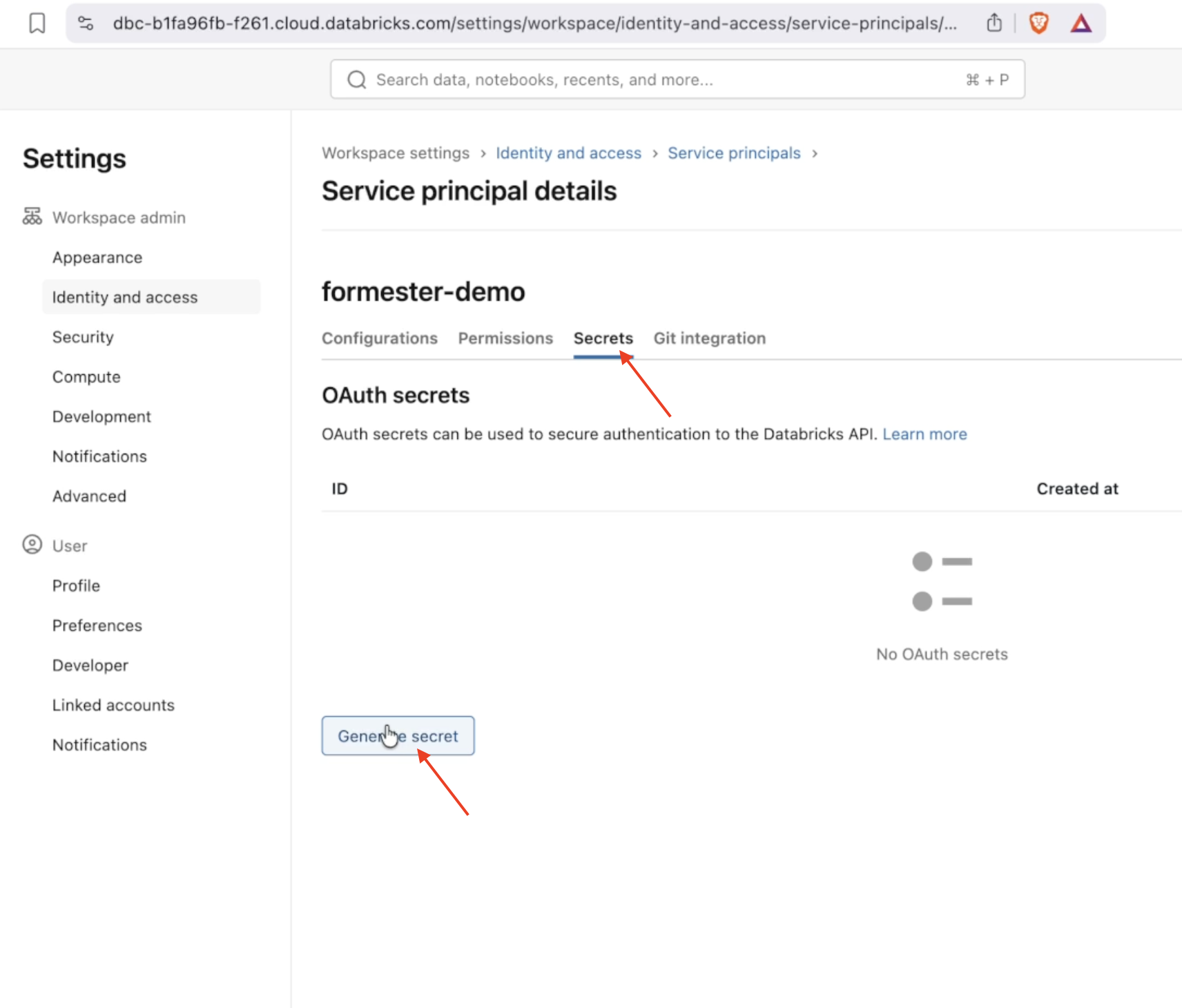Go back to Service principals breadcrumb
Image resolution: width=1182 pixels, height=1008 pixels.
click(734, 153)
